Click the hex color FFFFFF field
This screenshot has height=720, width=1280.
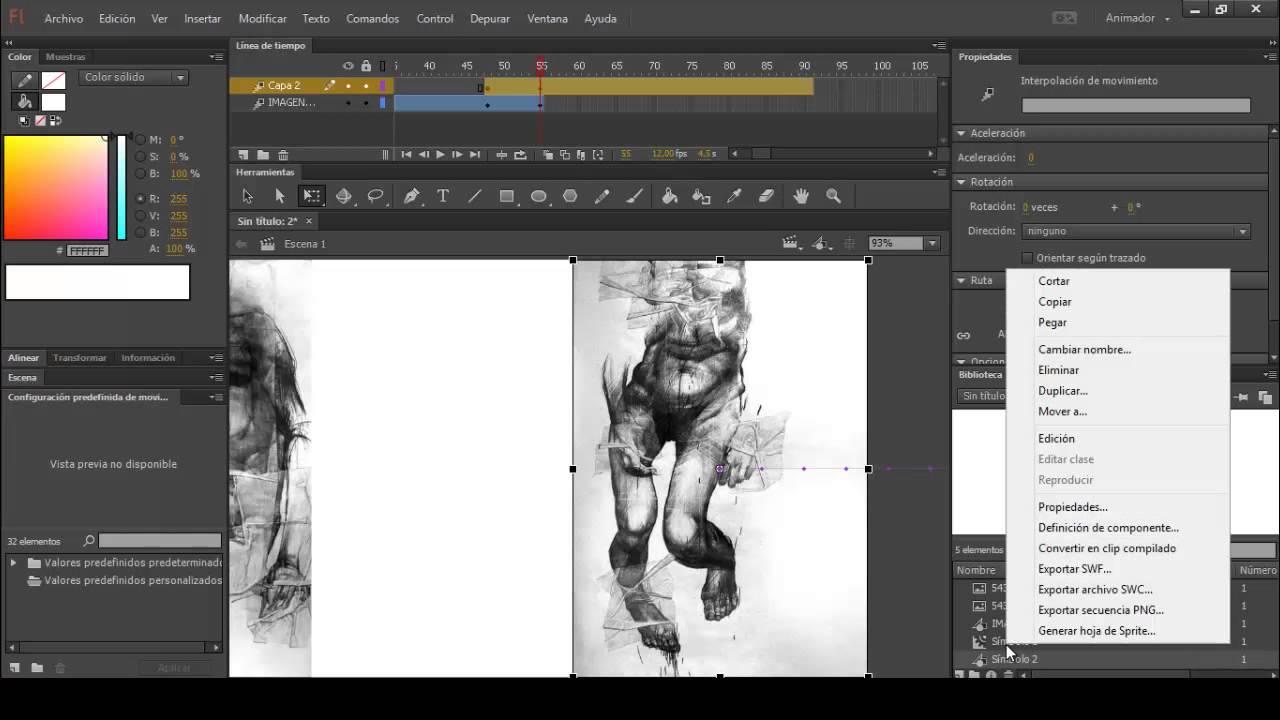click(87, 251)
